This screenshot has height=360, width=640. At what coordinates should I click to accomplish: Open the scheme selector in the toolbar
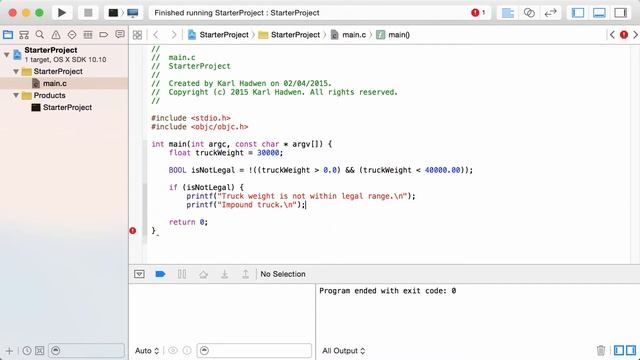pyautogui.click(x=113, y=13)
